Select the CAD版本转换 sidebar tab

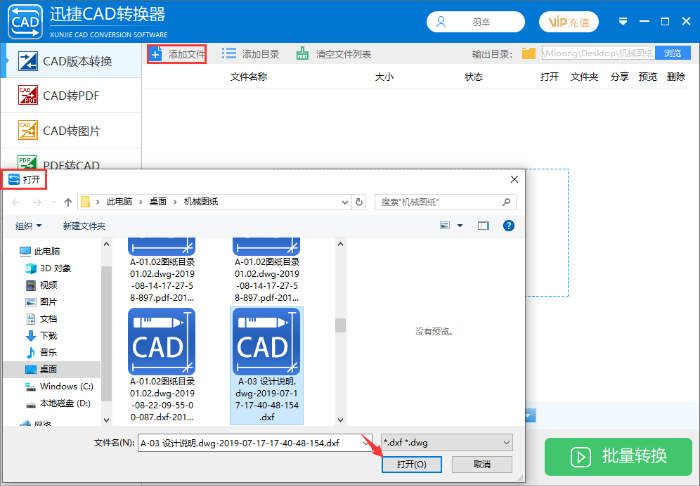[x=71, y=61]
